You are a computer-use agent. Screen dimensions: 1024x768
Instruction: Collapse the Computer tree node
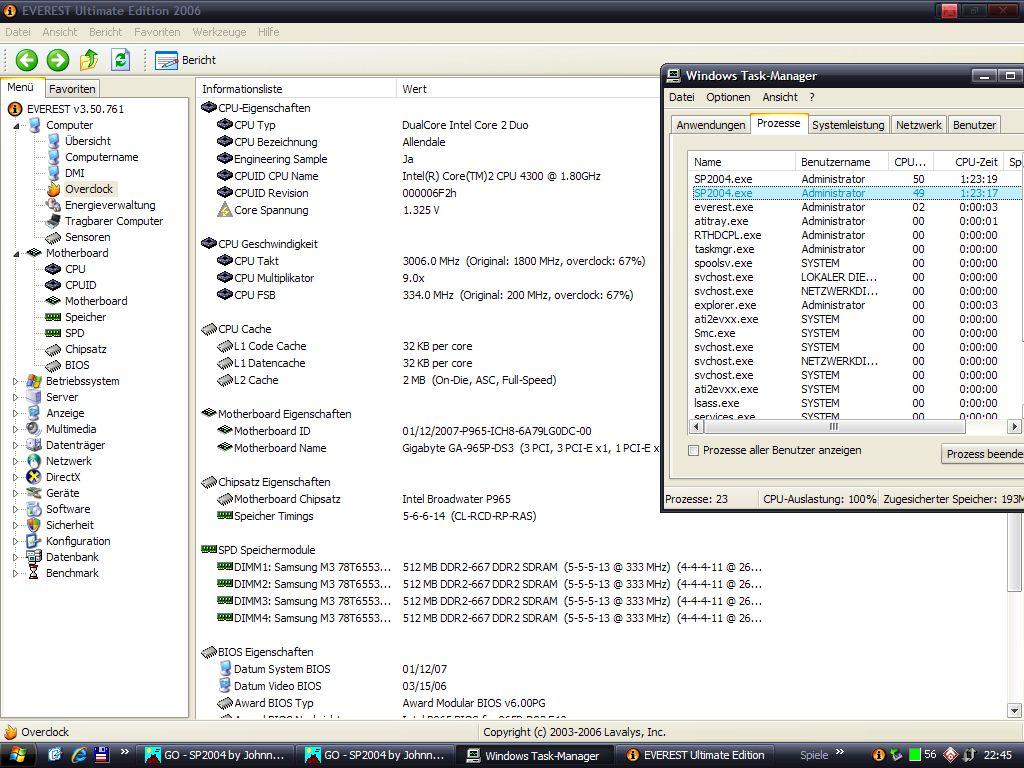[x=16, y=126]
